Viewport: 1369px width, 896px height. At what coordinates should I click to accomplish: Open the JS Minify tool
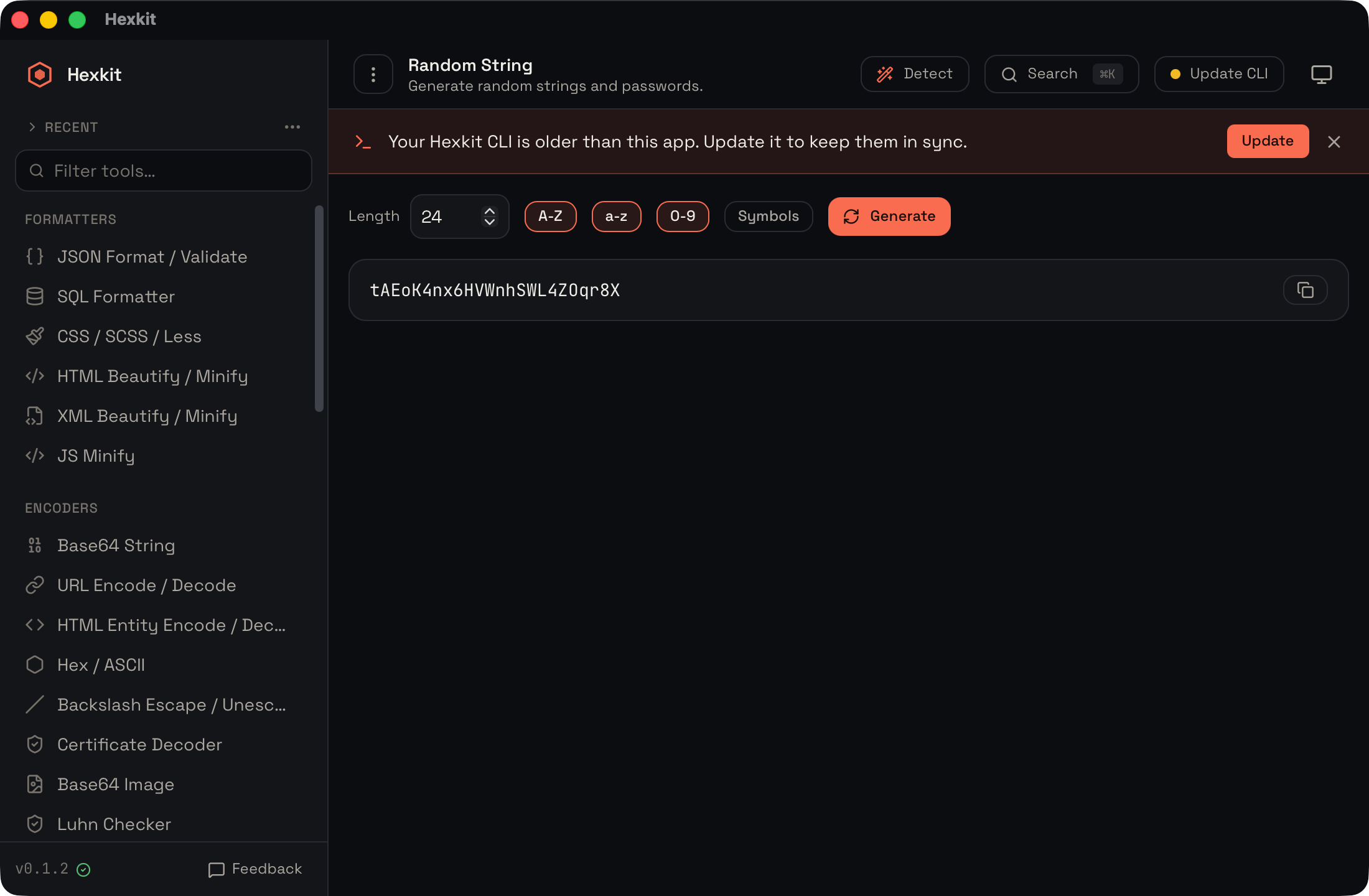point(164,455)
